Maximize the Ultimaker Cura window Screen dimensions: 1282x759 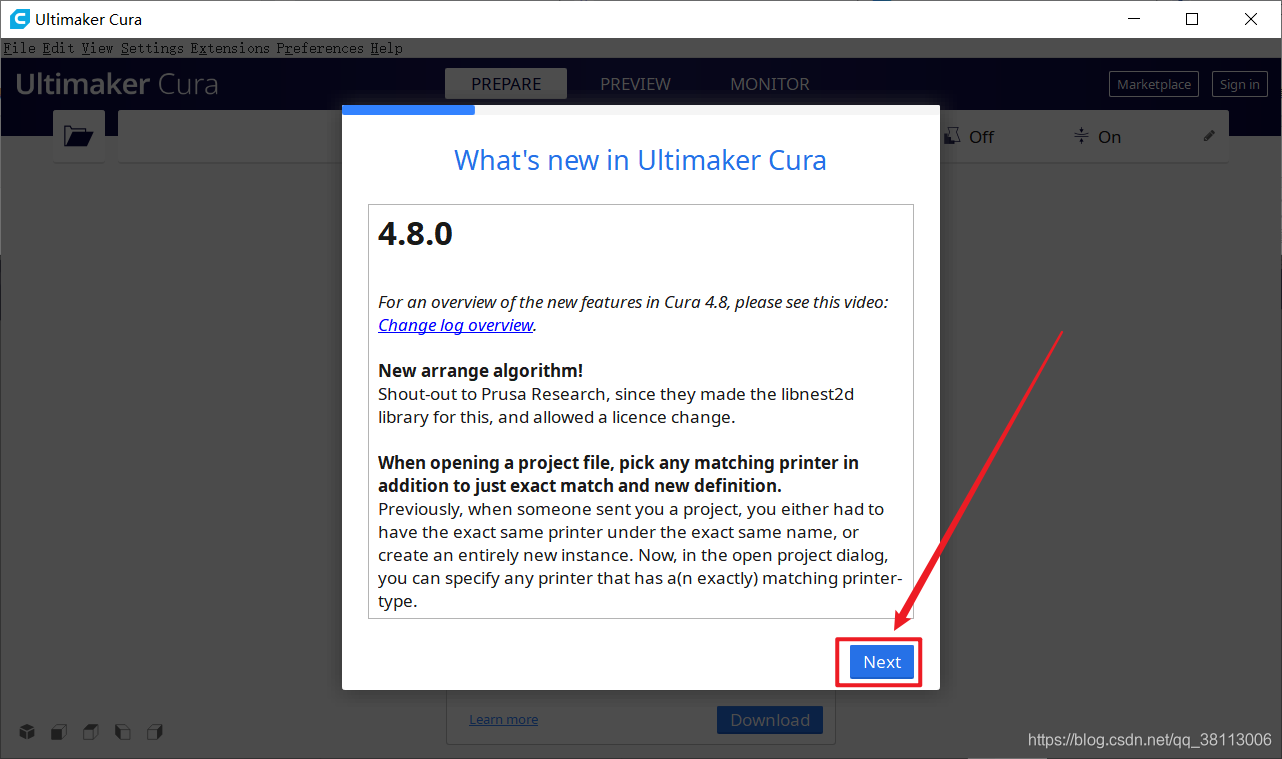[x=1192, y=19]
